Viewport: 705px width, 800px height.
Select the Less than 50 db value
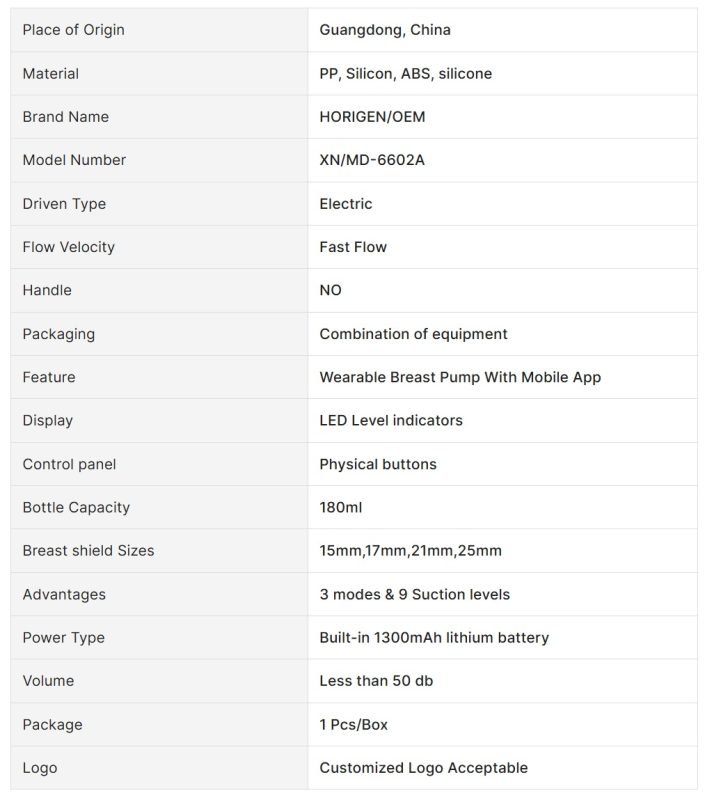[x=376, y=681]
